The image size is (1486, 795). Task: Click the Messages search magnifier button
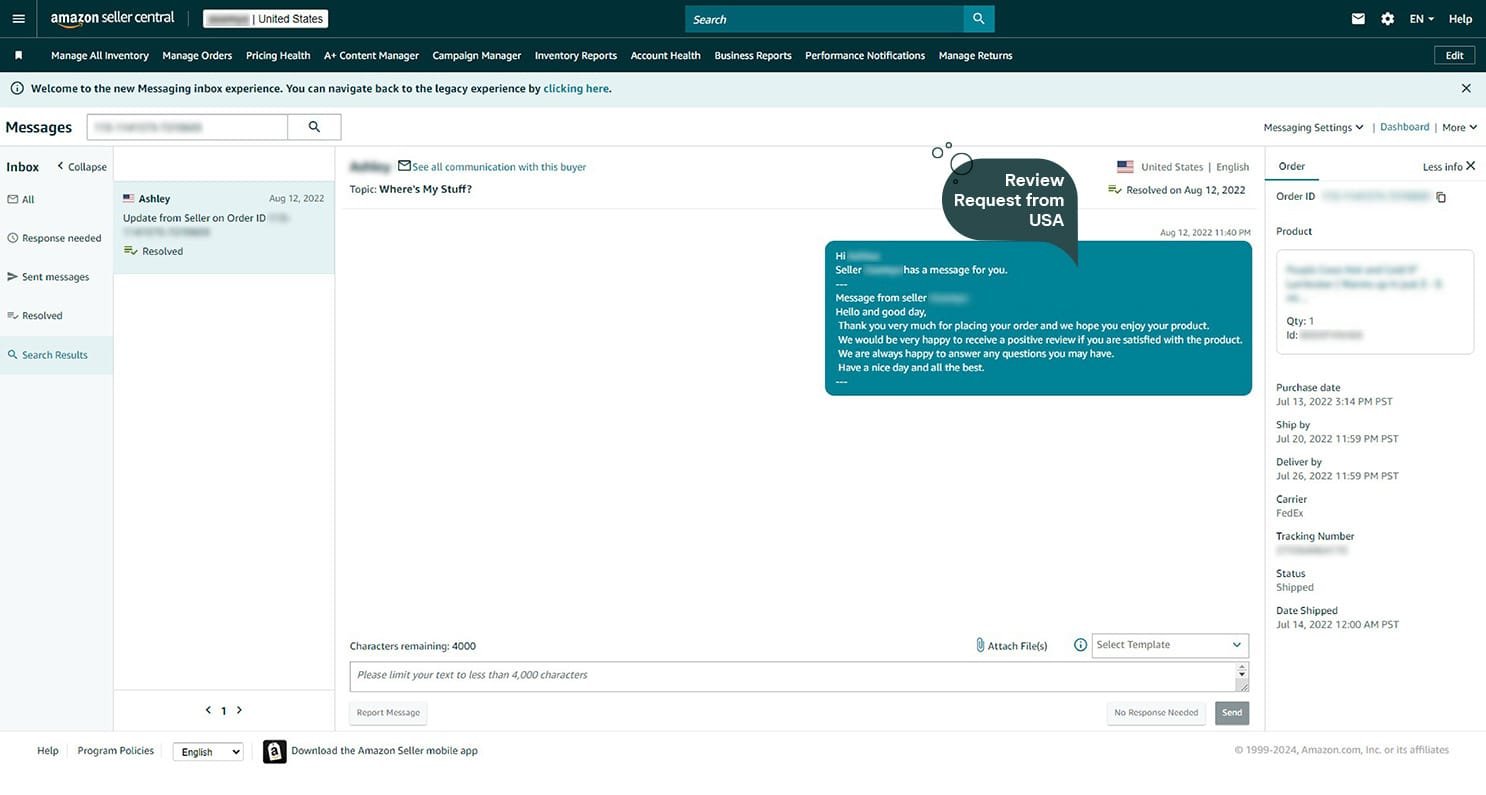[x=314, y=127]
